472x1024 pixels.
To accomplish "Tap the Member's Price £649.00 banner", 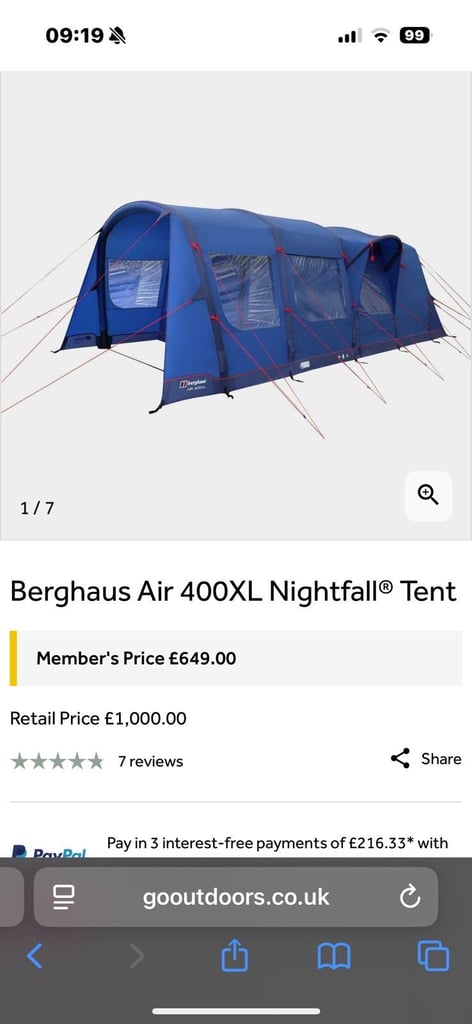I will pos(236,658).
